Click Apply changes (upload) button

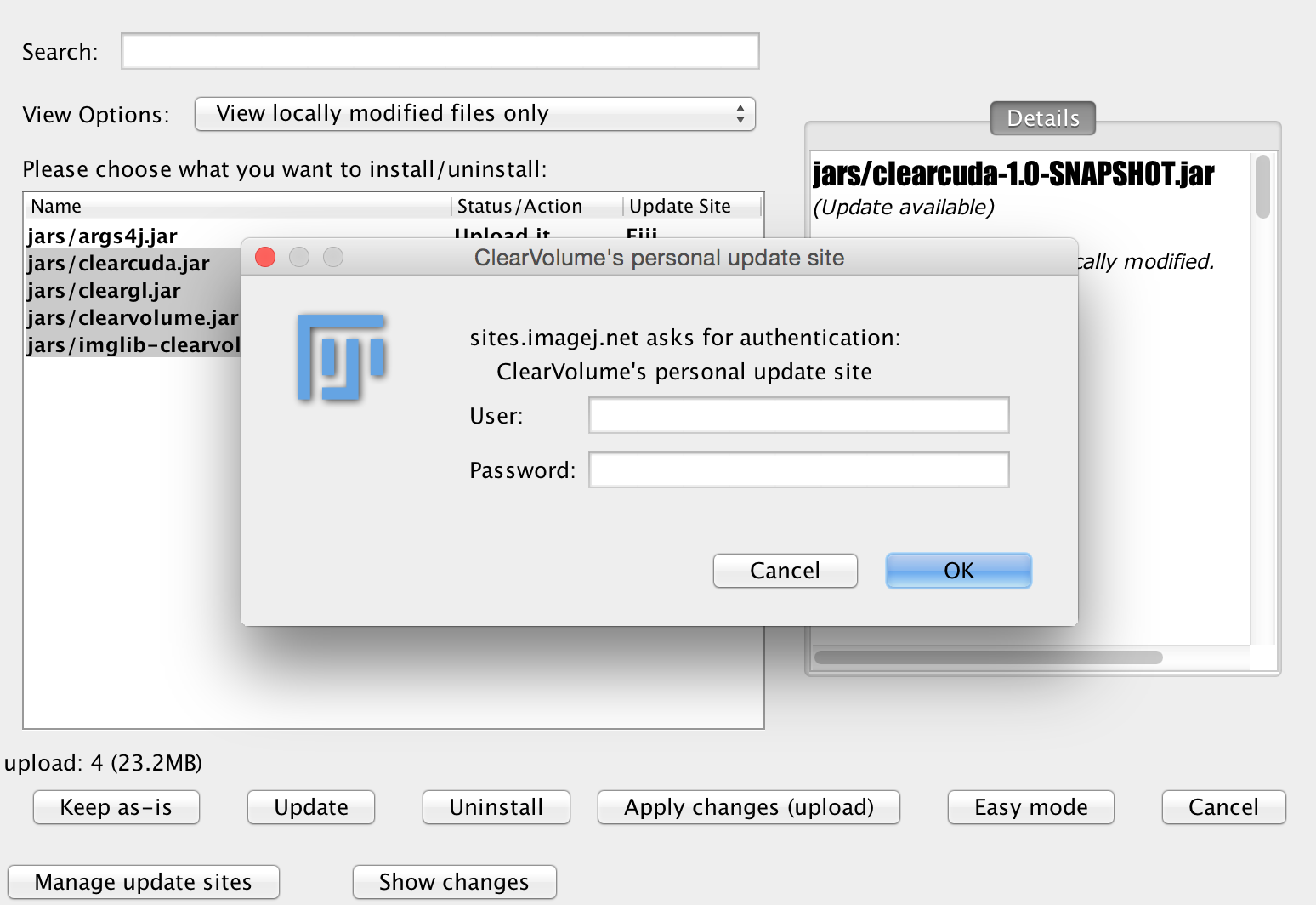[748, 807]
